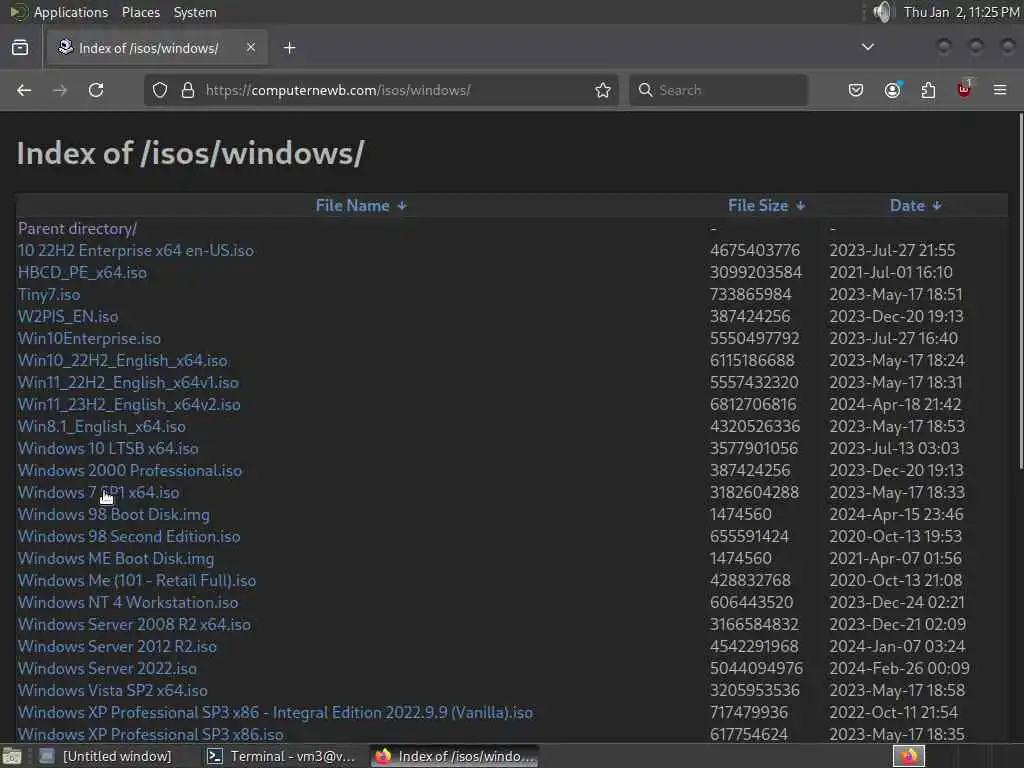Download Win11_22H2_English_x64v1.iso
The image size is (1024, 768).
128,383
